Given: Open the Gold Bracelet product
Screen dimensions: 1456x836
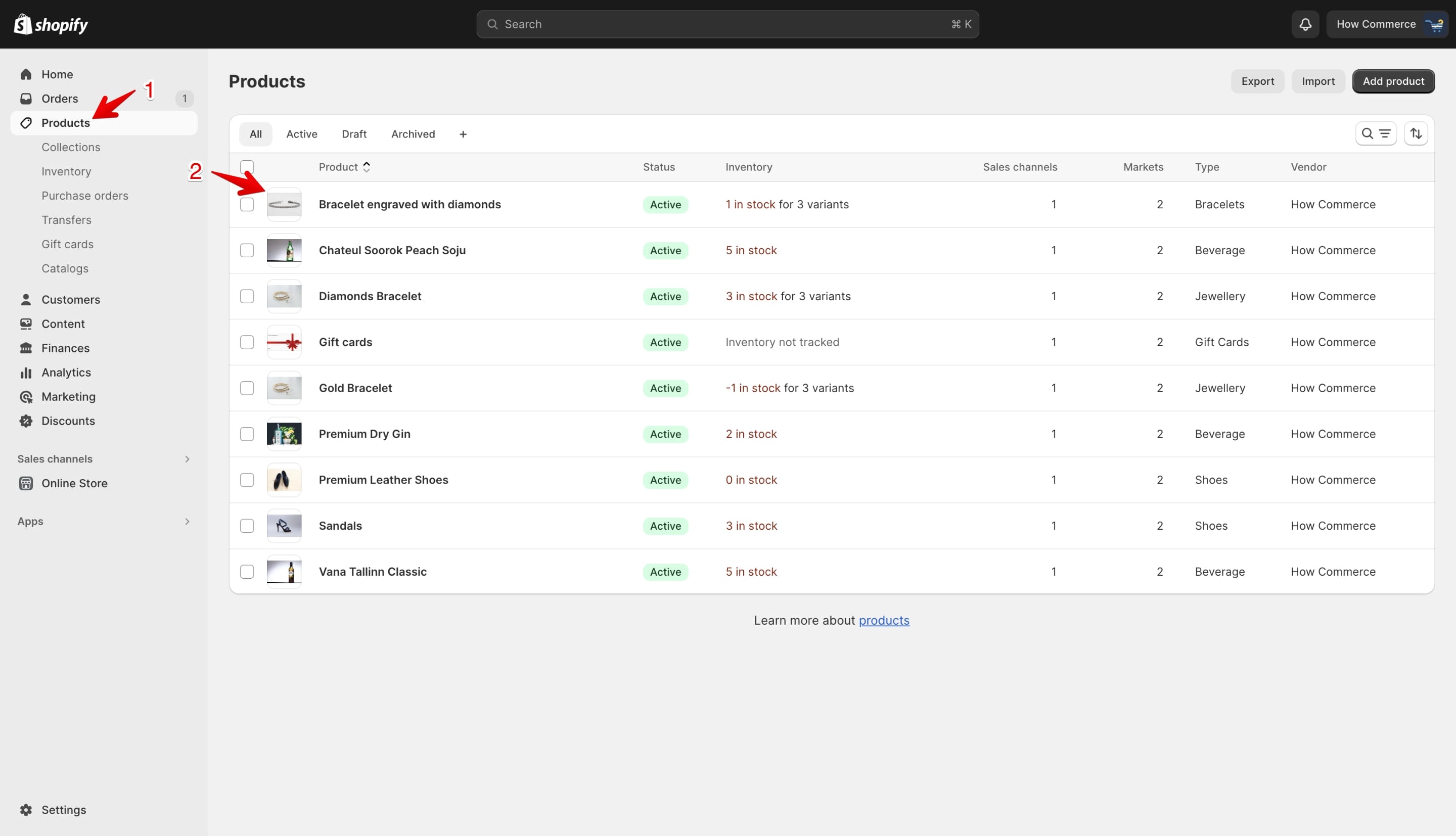Looking at the screenshot, I should 355,388.
